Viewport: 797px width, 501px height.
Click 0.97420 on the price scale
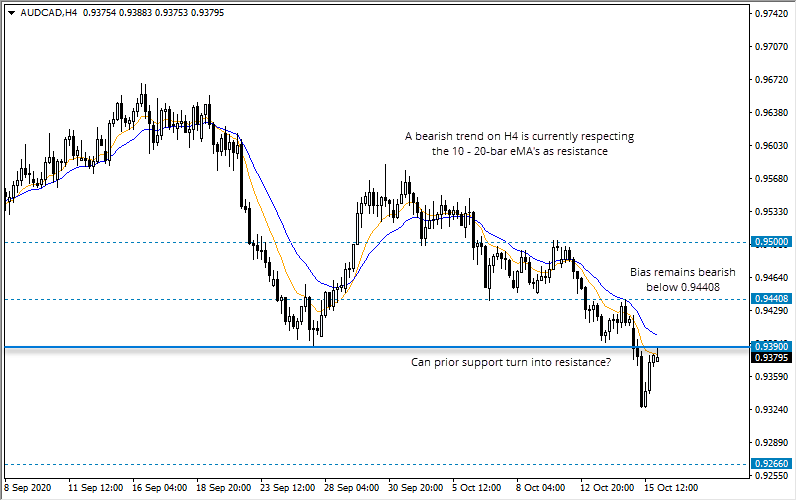click(x=773, y=14)
